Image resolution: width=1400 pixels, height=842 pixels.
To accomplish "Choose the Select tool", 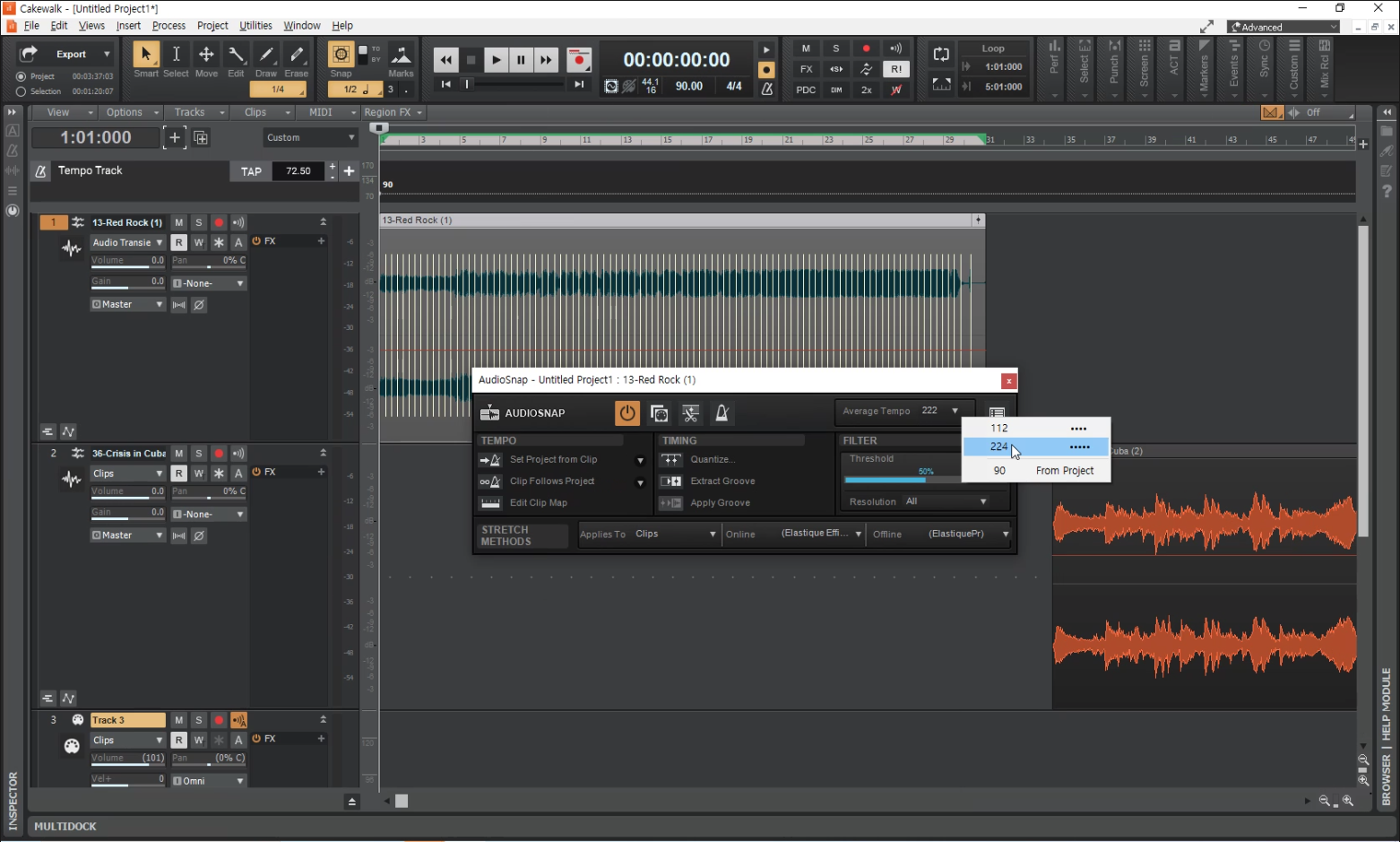I will (176, 55).
